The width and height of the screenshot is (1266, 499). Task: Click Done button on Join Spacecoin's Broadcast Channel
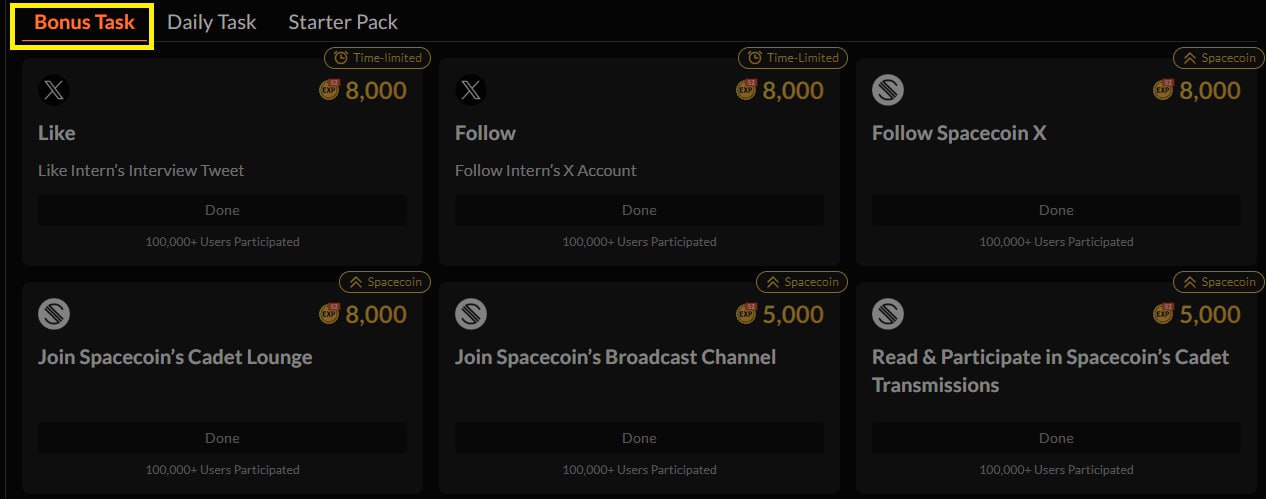639,438
